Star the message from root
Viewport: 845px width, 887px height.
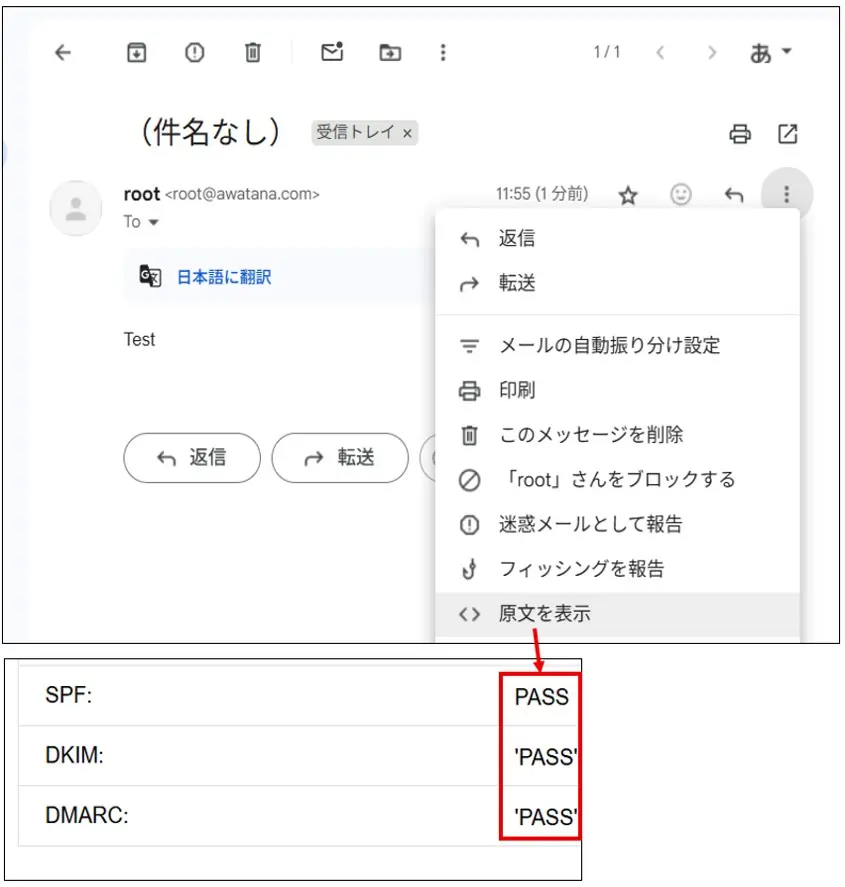pos(628,195)
